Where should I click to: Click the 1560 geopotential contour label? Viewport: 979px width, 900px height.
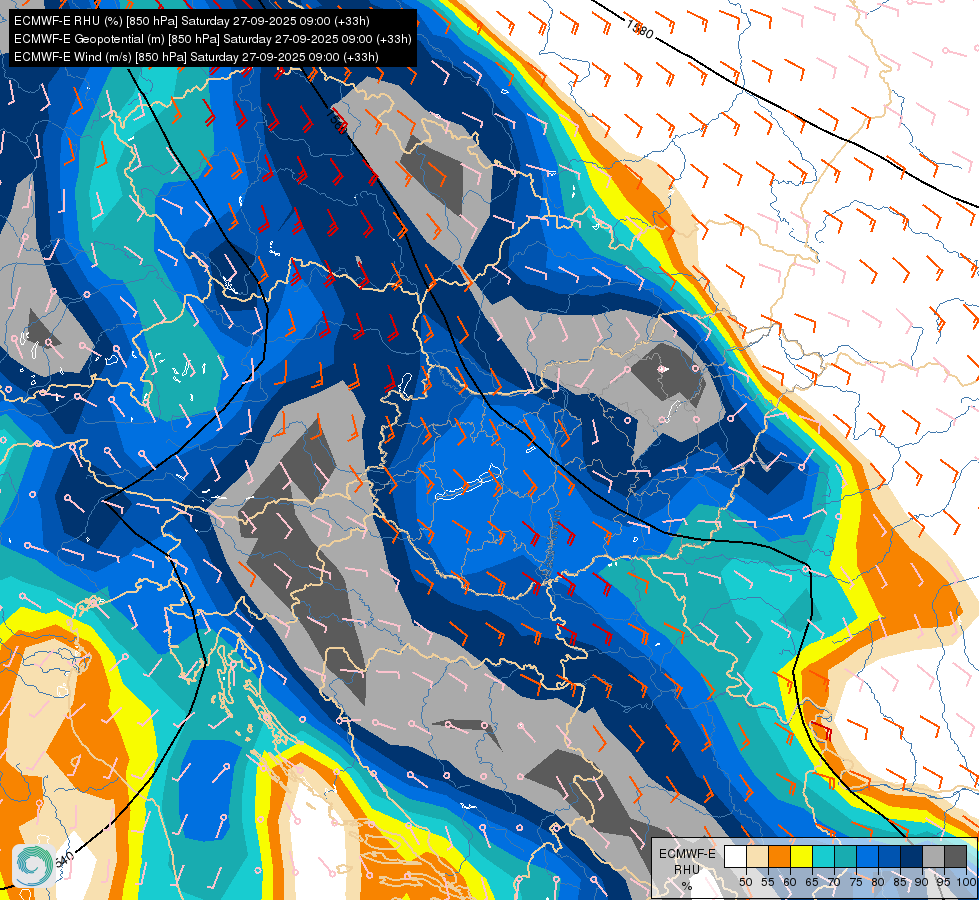point(336,121)
